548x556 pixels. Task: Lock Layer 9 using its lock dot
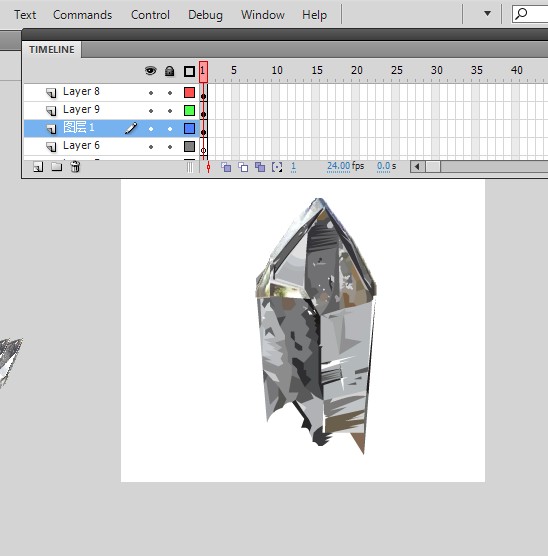(170, 111)
